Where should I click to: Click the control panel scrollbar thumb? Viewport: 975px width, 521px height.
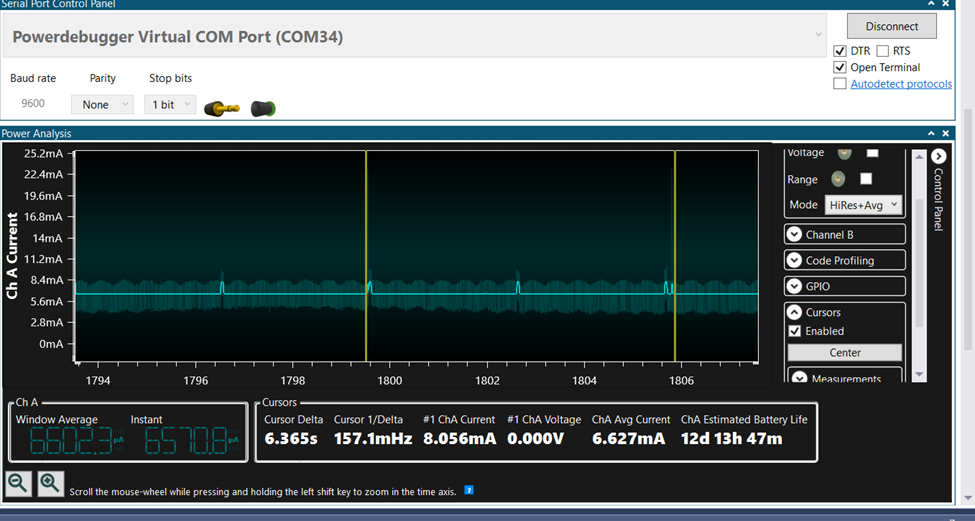pyautogui.click(x=920, y=263)
